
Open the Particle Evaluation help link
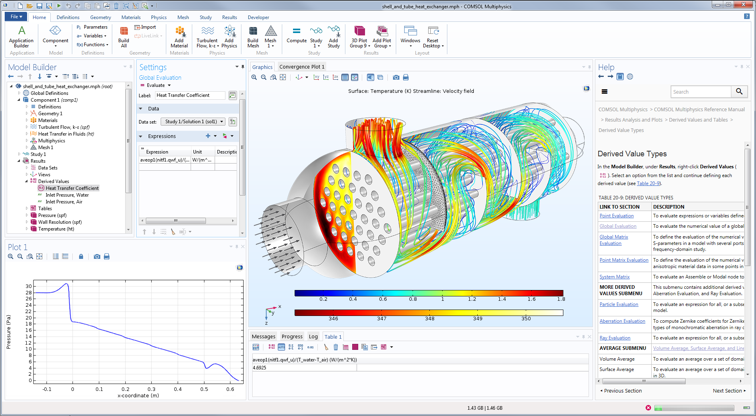(x=619, y=304)
